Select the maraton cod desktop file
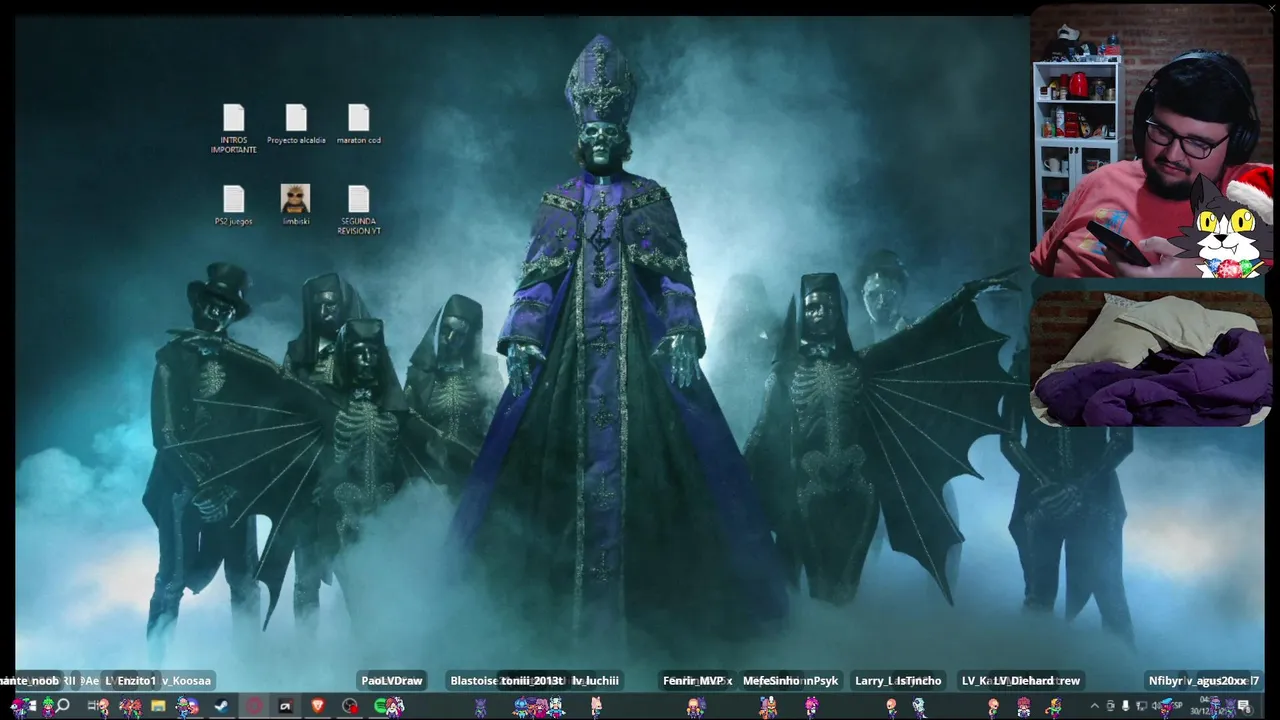The width and height of the screenshot is (1280, 720). coord(359,125)
